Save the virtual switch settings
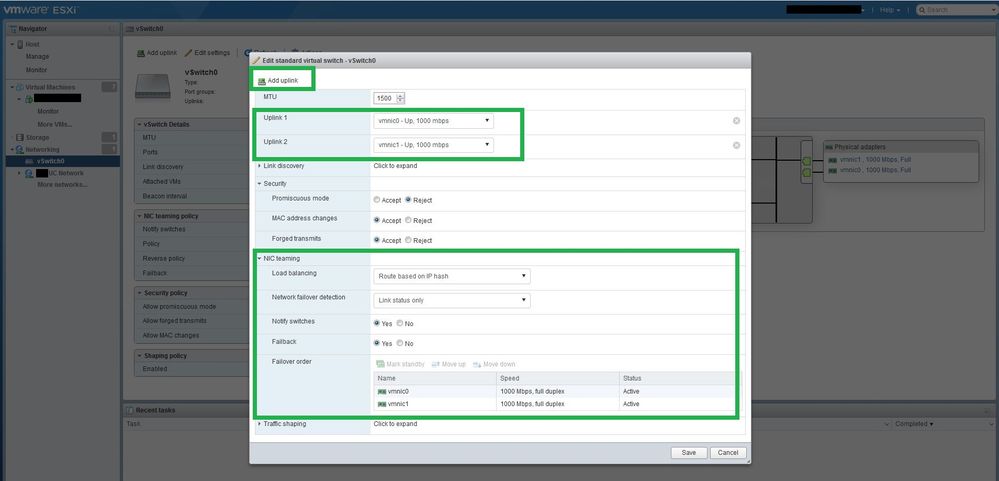This screenshot has height=481, width=999. click(689, 452)
